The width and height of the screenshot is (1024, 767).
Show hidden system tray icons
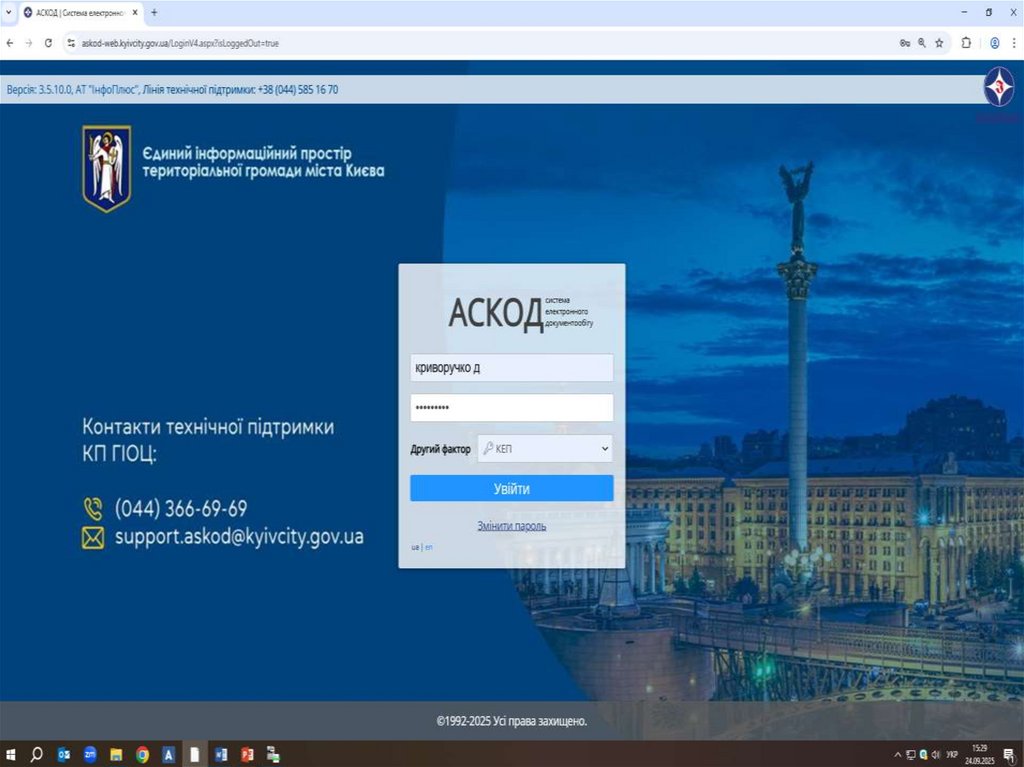897,755
